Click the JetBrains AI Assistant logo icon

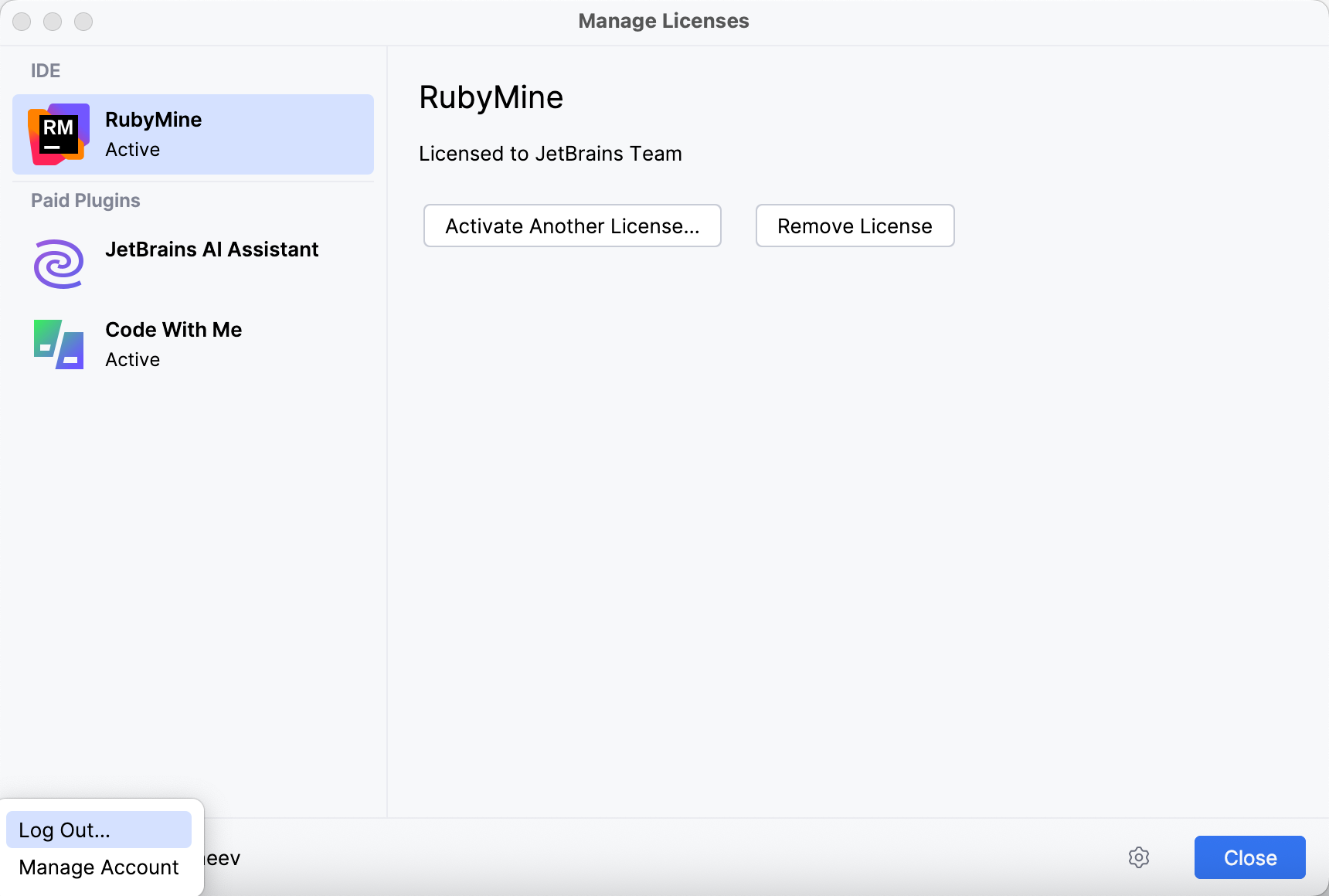(57, 263)
